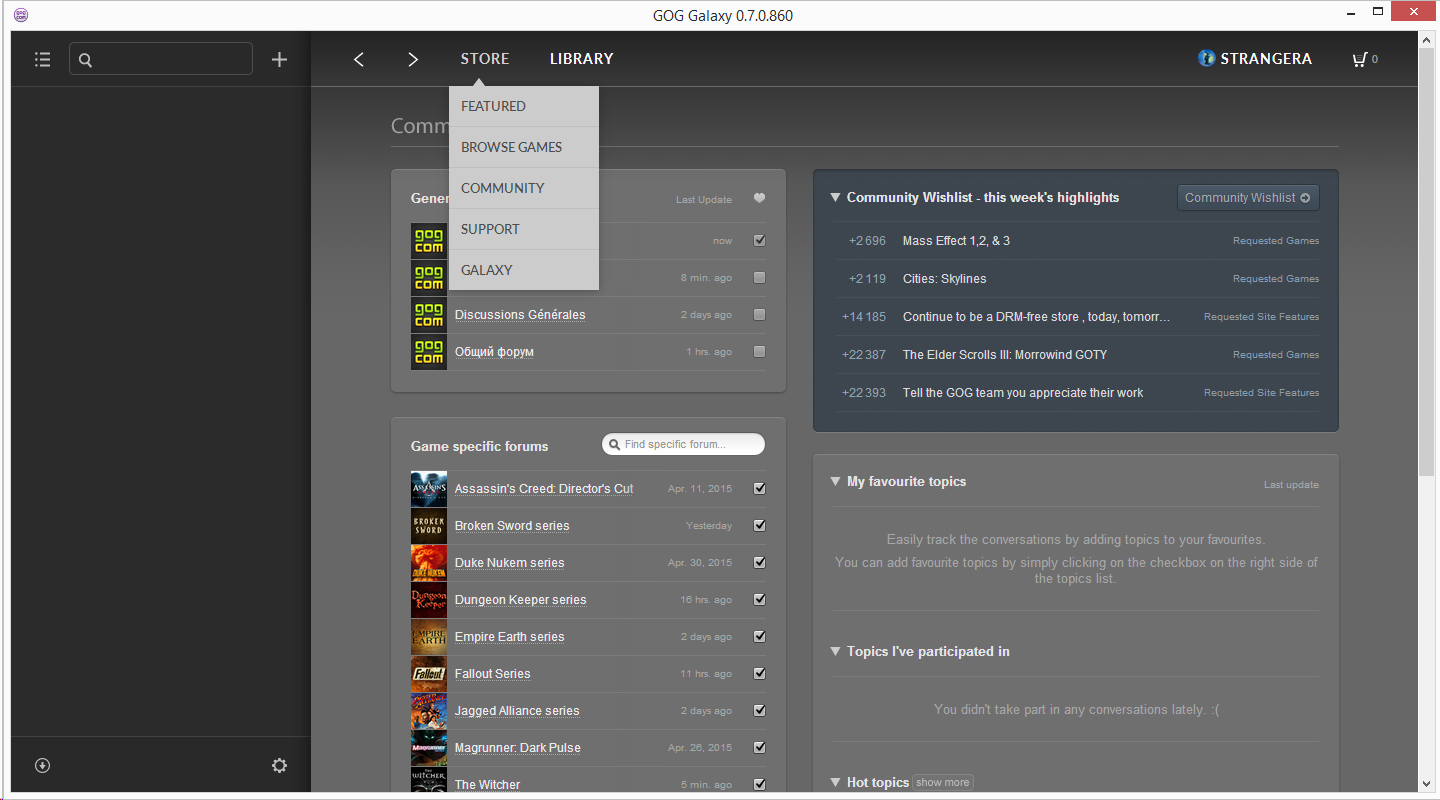Open the settings gear icon
This screenshot has width=1440, height=800.
[x=279, y=765]
